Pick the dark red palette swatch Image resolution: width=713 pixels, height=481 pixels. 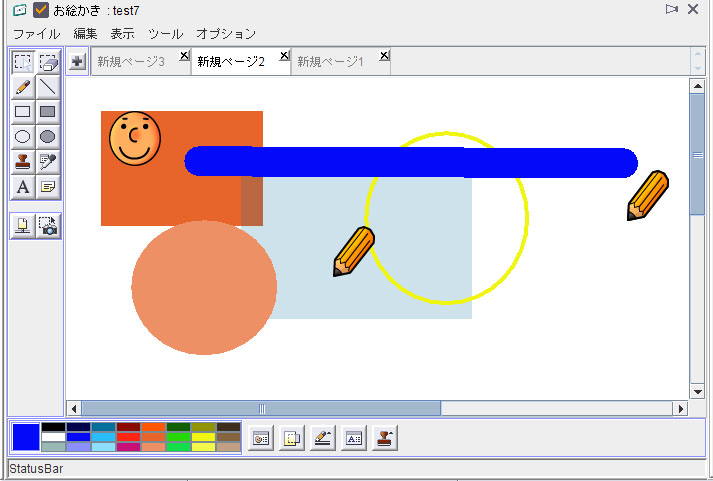coord(128,427)
